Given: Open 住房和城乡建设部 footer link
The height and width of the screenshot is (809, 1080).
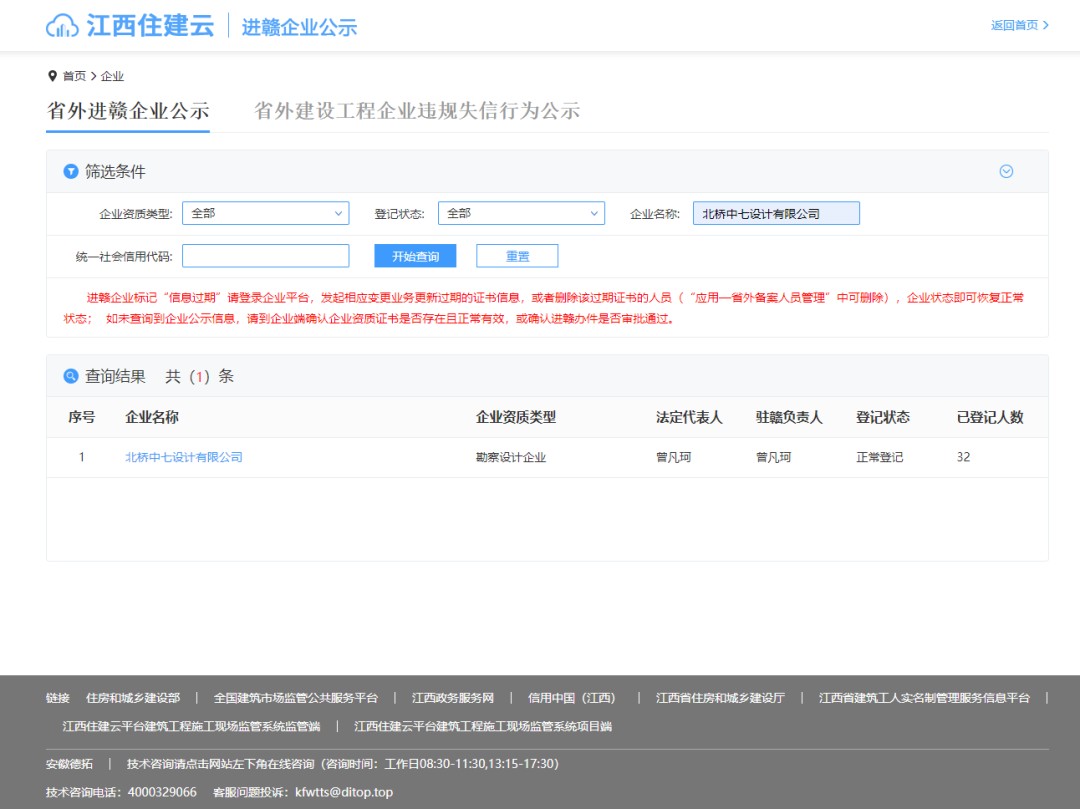Looking at the screenshot, I should (x=133, y=698).
